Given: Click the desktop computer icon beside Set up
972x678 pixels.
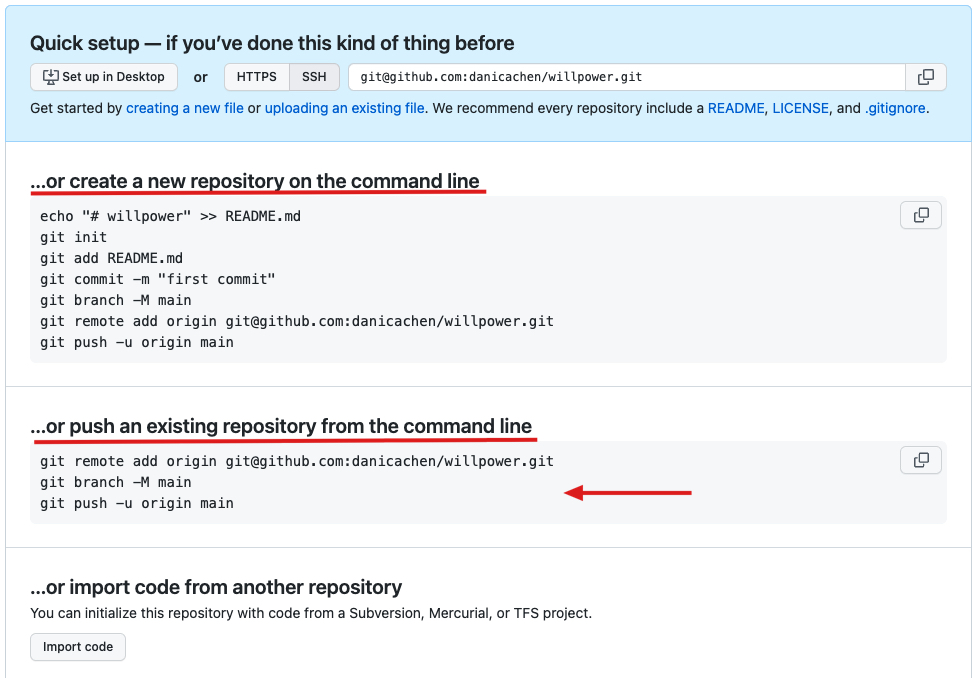Looking at the screenshot, I should pos(50,76).
